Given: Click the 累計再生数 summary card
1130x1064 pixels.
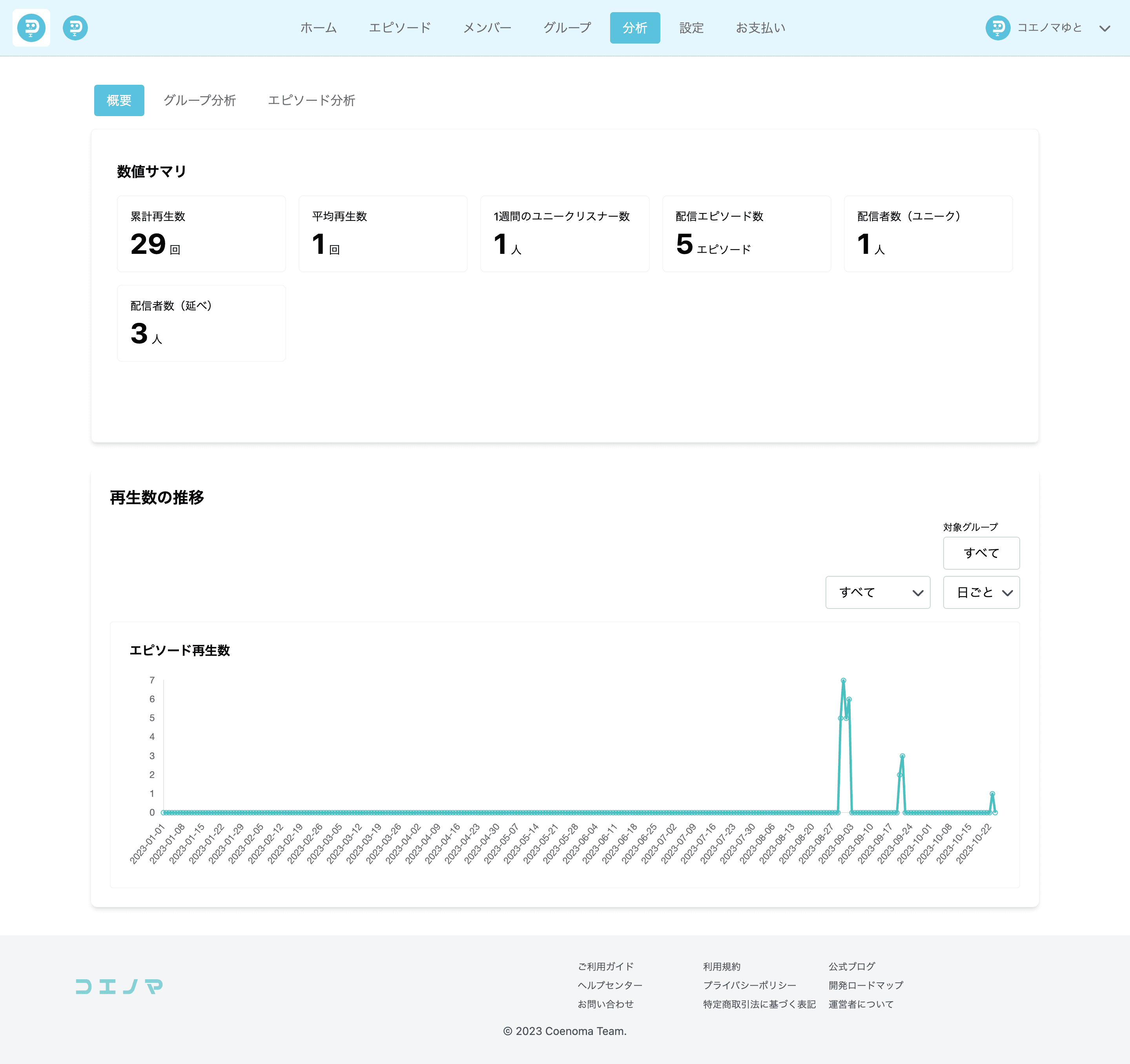Looking at the screenshot, I should 200,233.
